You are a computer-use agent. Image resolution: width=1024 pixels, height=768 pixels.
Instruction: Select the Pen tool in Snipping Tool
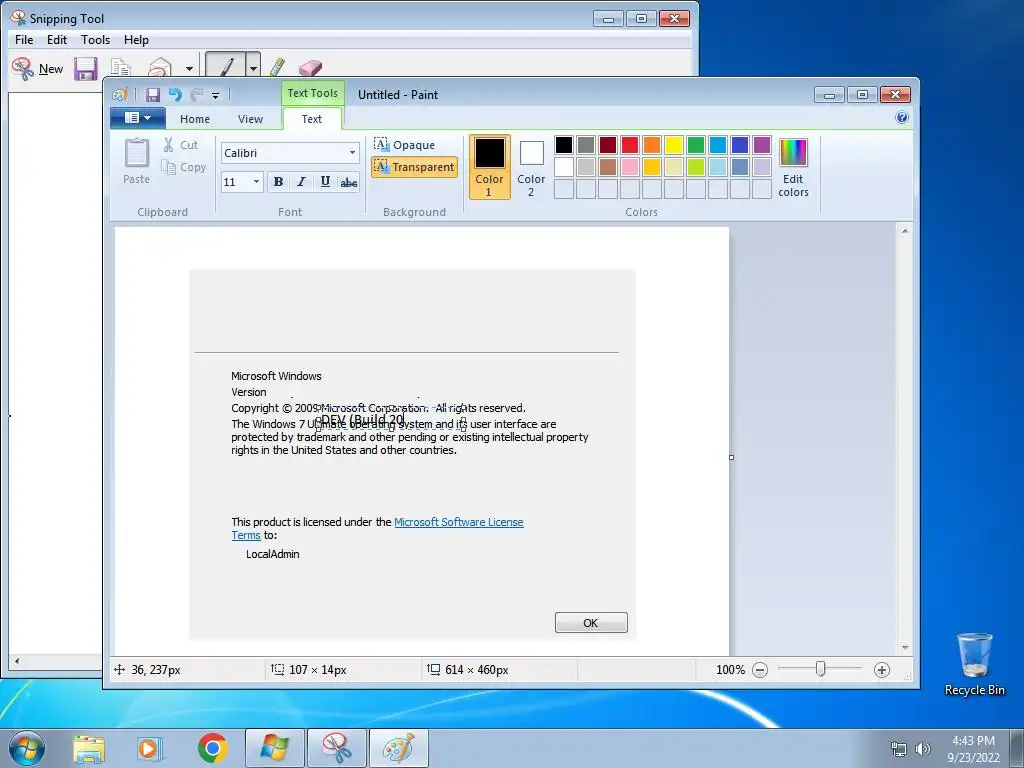pyautogui.click(x=225, y=67)
